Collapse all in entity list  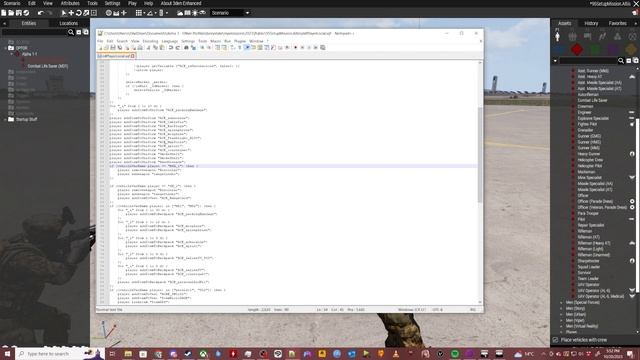[x=79, y=32]
